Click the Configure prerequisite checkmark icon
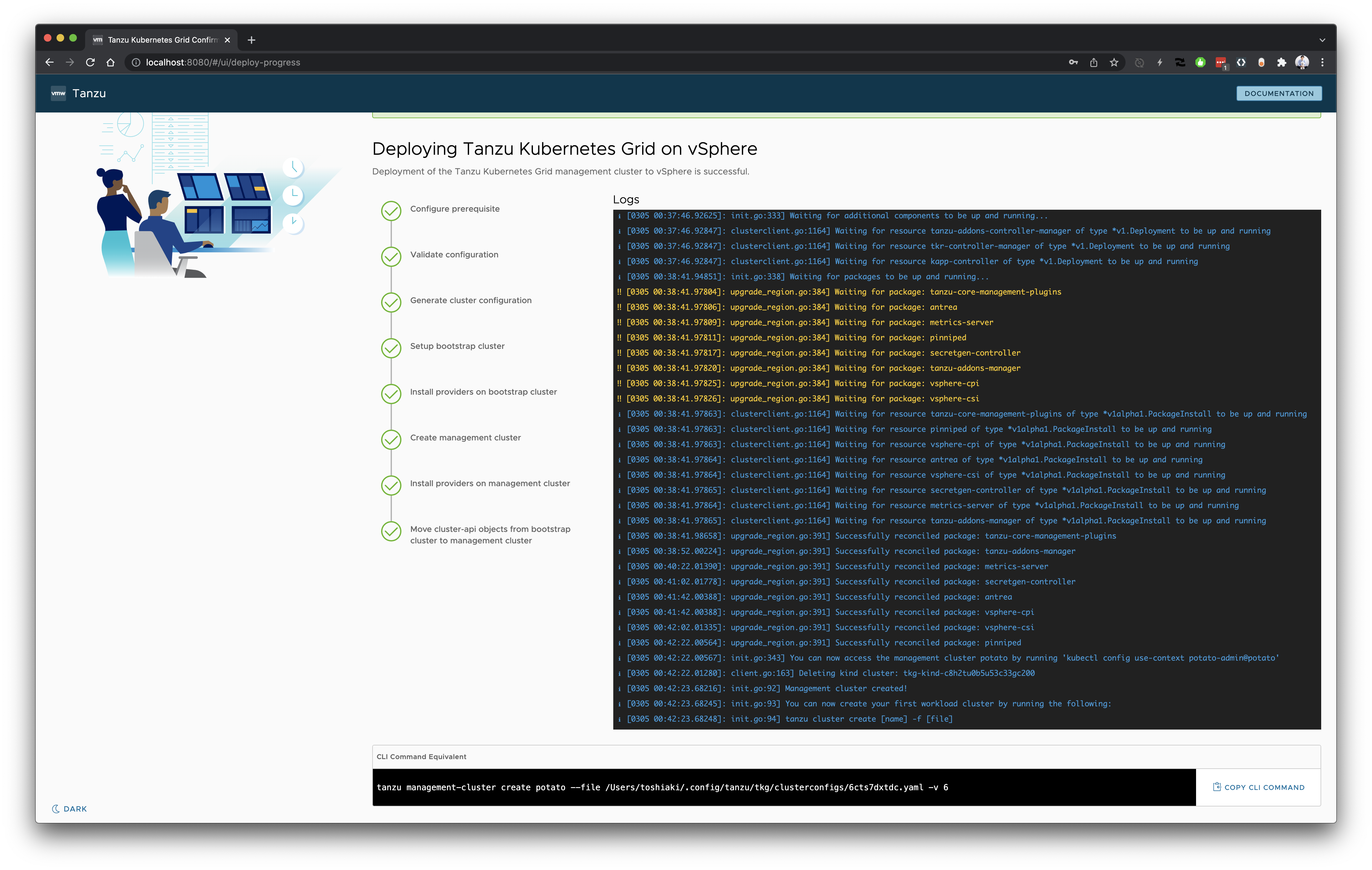 coord(391,211)
